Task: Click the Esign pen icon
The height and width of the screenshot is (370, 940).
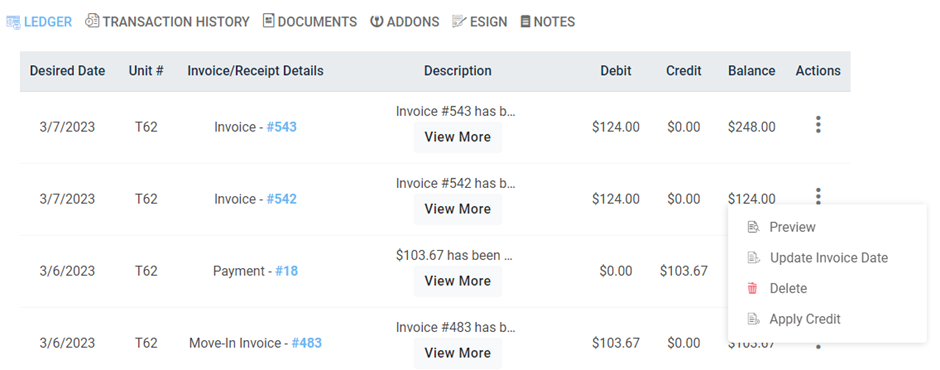Action: coord(459,22)
